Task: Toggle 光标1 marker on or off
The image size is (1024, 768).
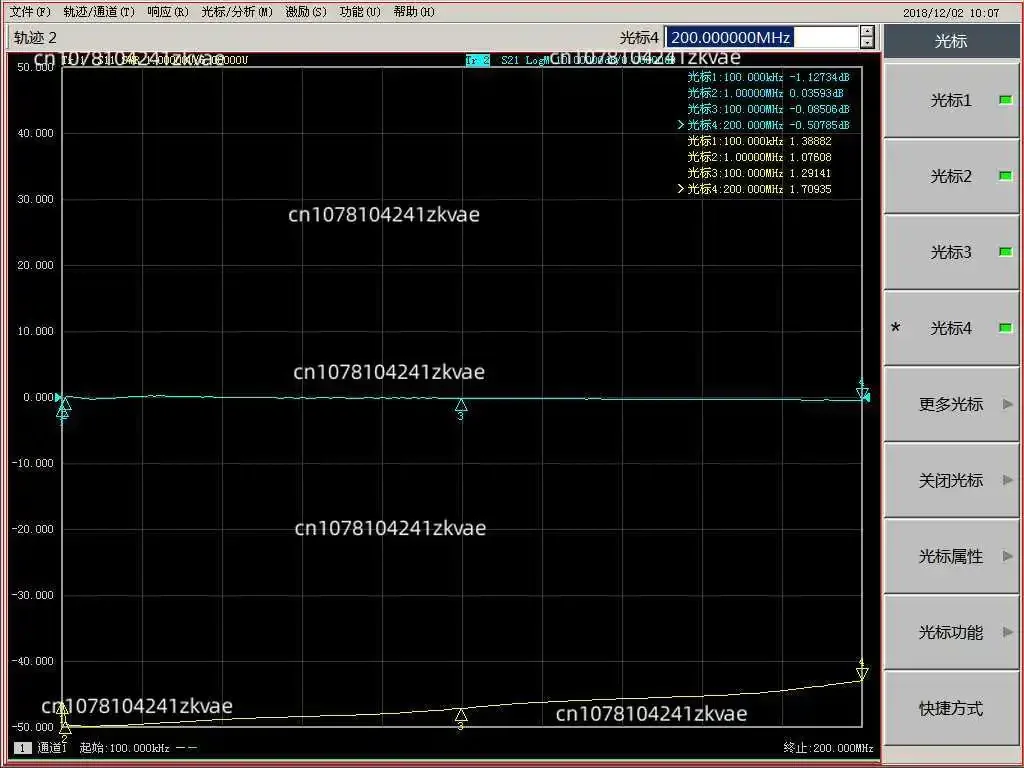Action: click(950, 100)
